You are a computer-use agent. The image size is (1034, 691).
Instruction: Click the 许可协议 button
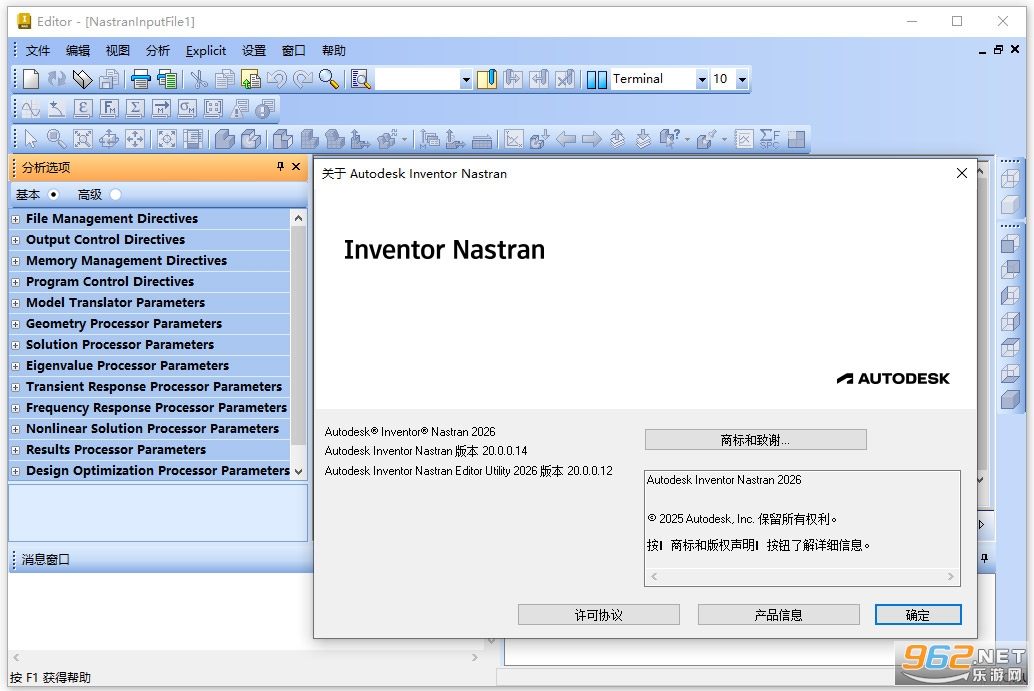point(599,615)
